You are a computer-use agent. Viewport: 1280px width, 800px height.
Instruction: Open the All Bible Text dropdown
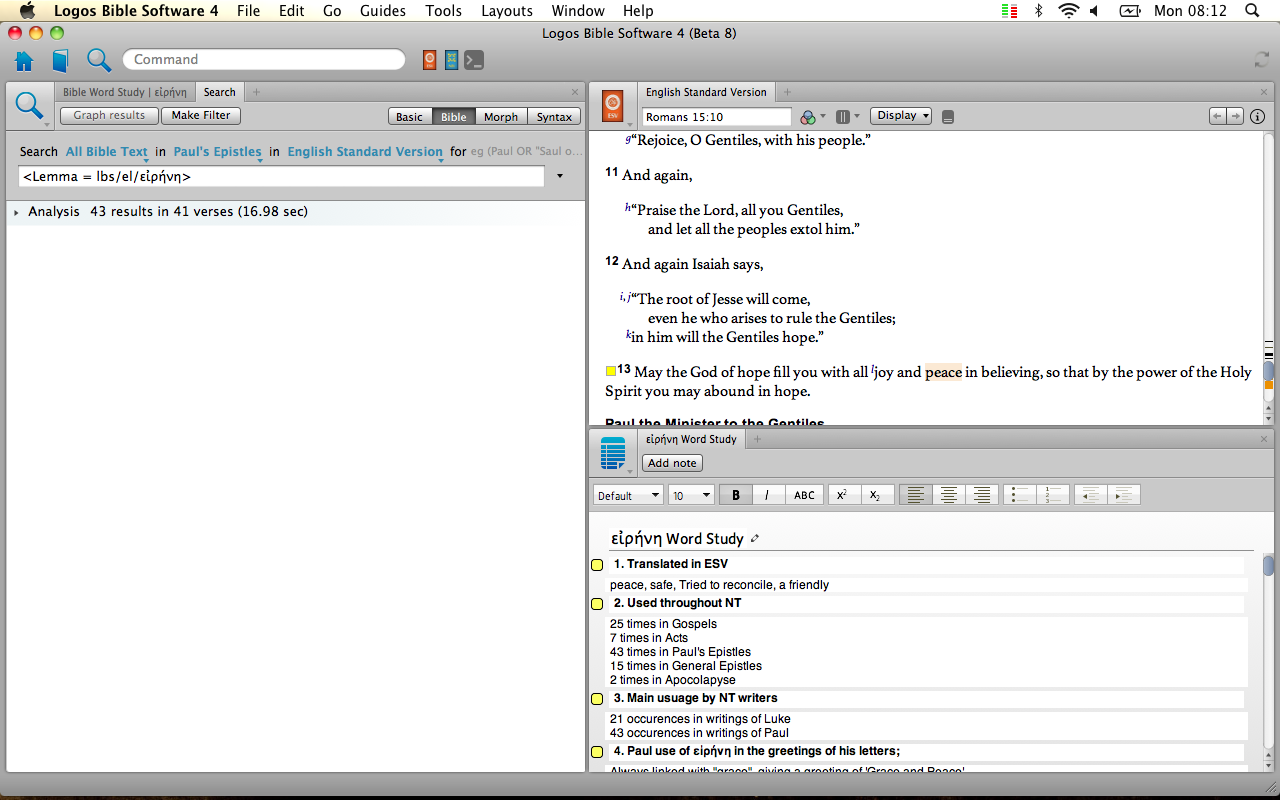click(x=107, y=152)
